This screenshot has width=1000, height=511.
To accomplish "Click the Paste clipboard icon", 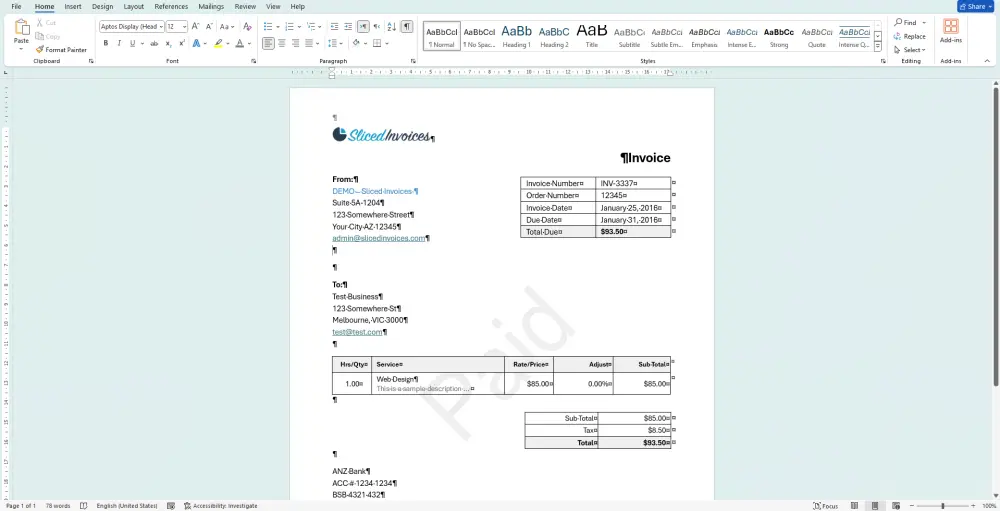I will click(22, 27).
